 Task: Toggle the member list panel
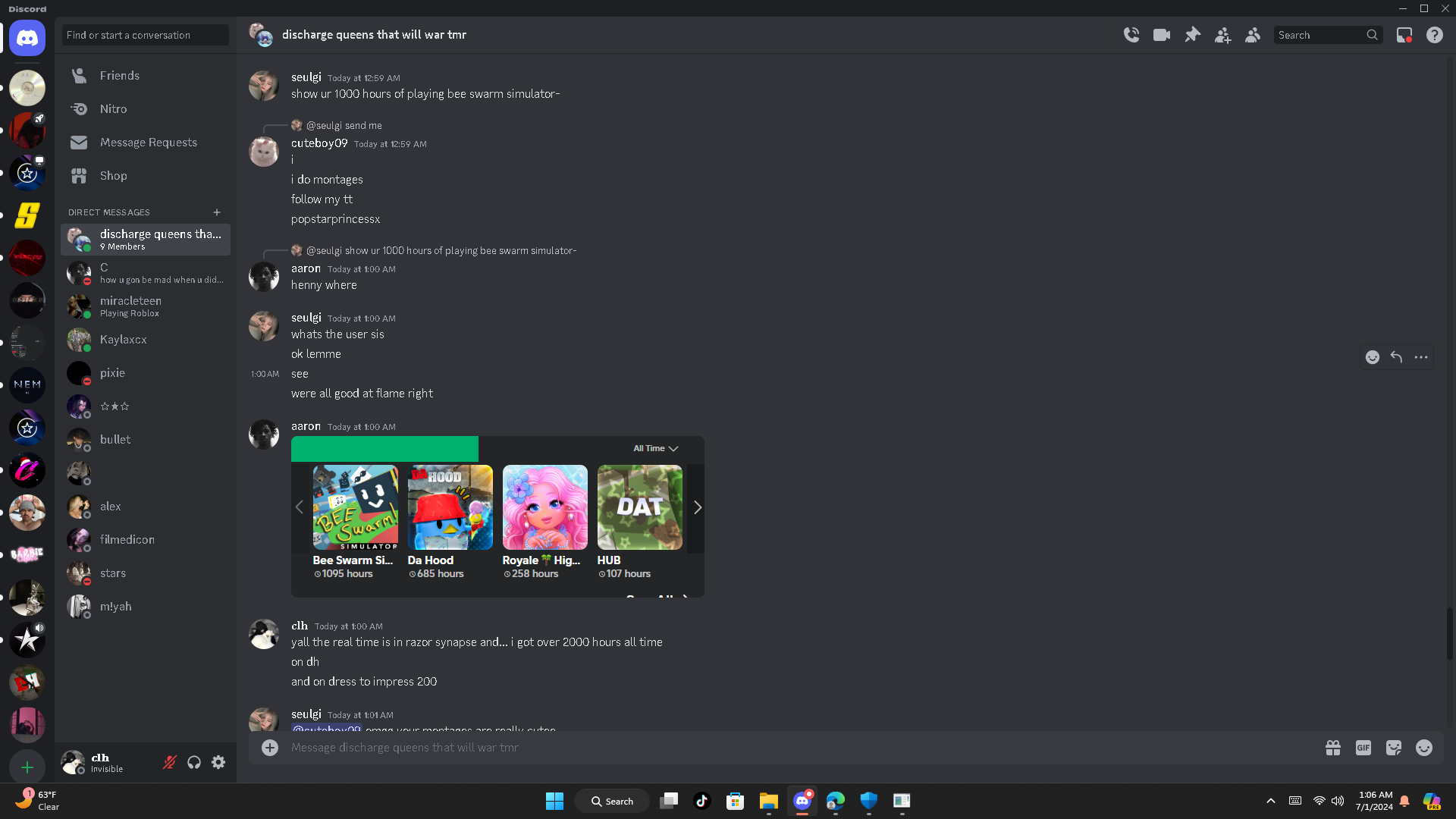1253,35
